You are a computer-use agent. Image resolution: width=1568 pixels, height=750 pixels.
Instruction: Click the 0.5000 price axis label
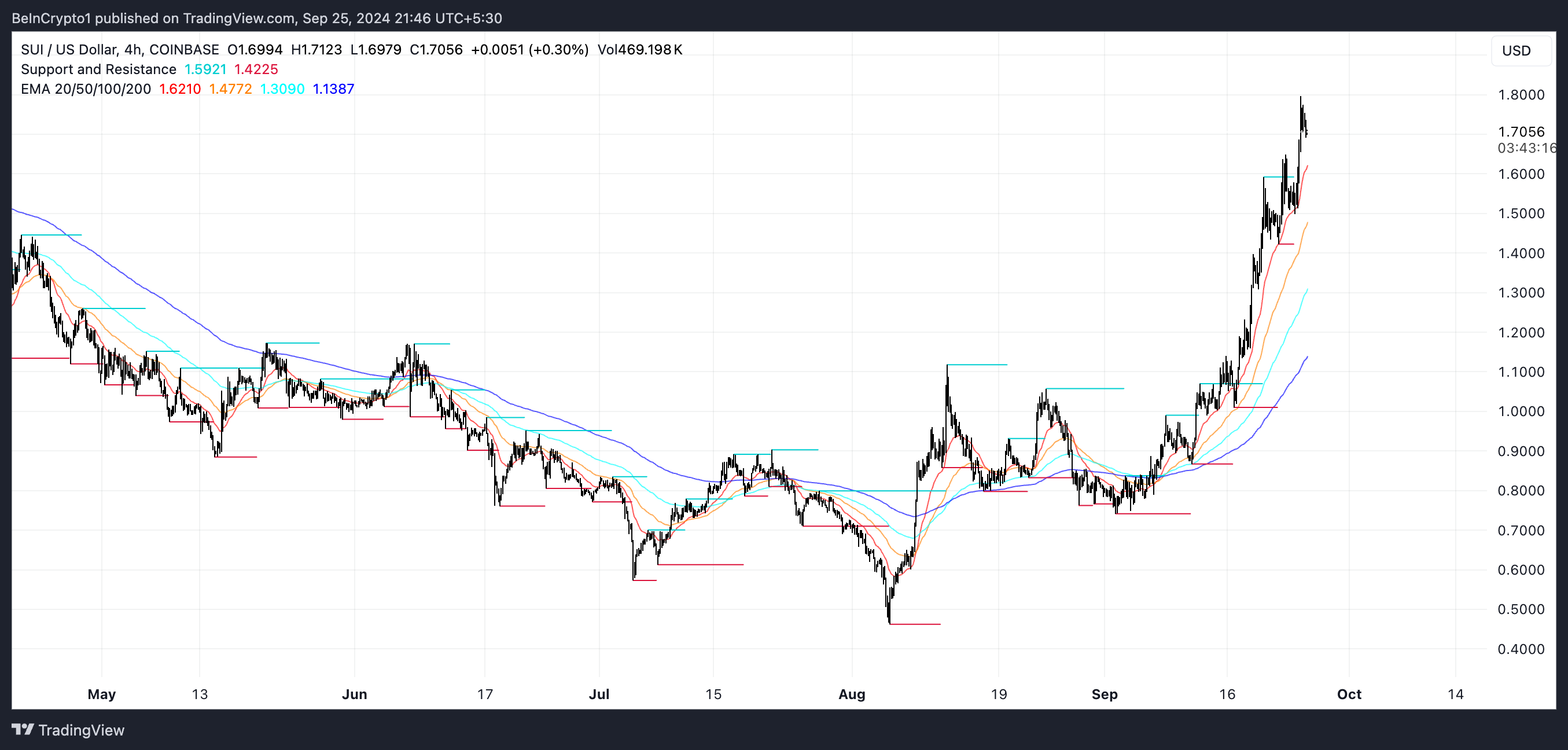1521,609
